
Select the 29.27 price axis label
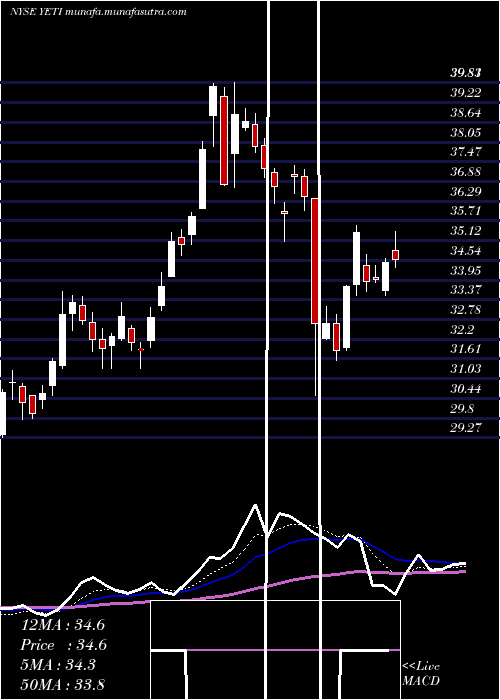(465, 428)
